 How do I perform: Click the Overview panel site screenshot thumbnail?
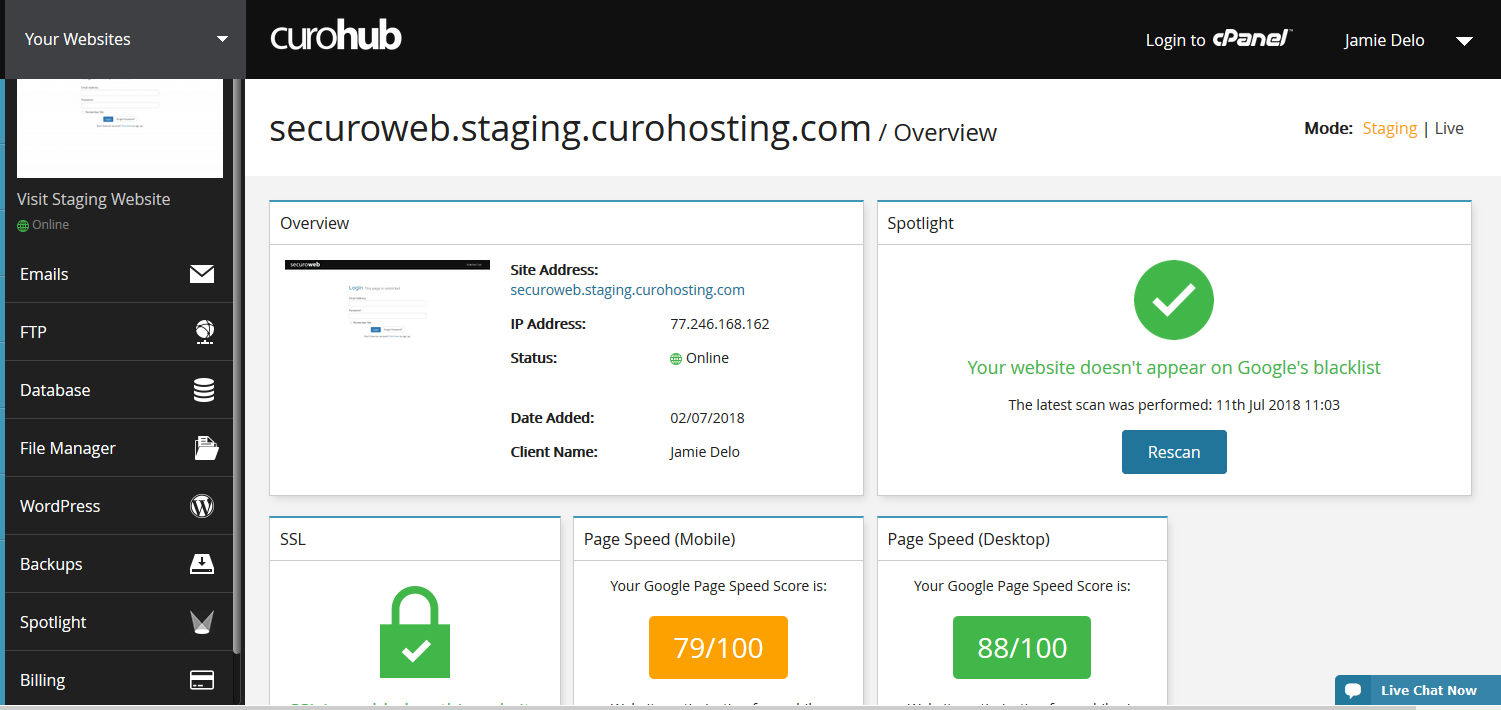[387, 300]
